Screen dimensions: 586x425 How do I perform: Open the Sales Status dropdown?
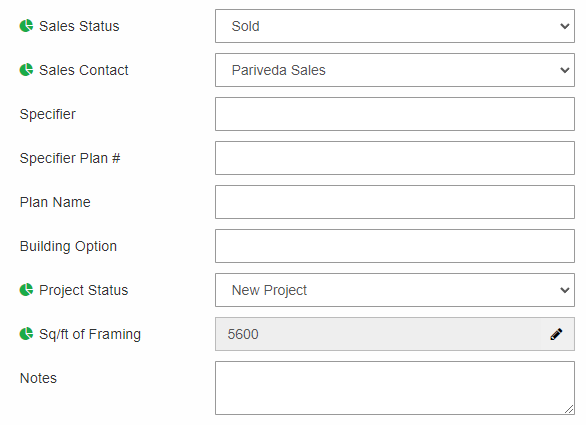[395, 26]
